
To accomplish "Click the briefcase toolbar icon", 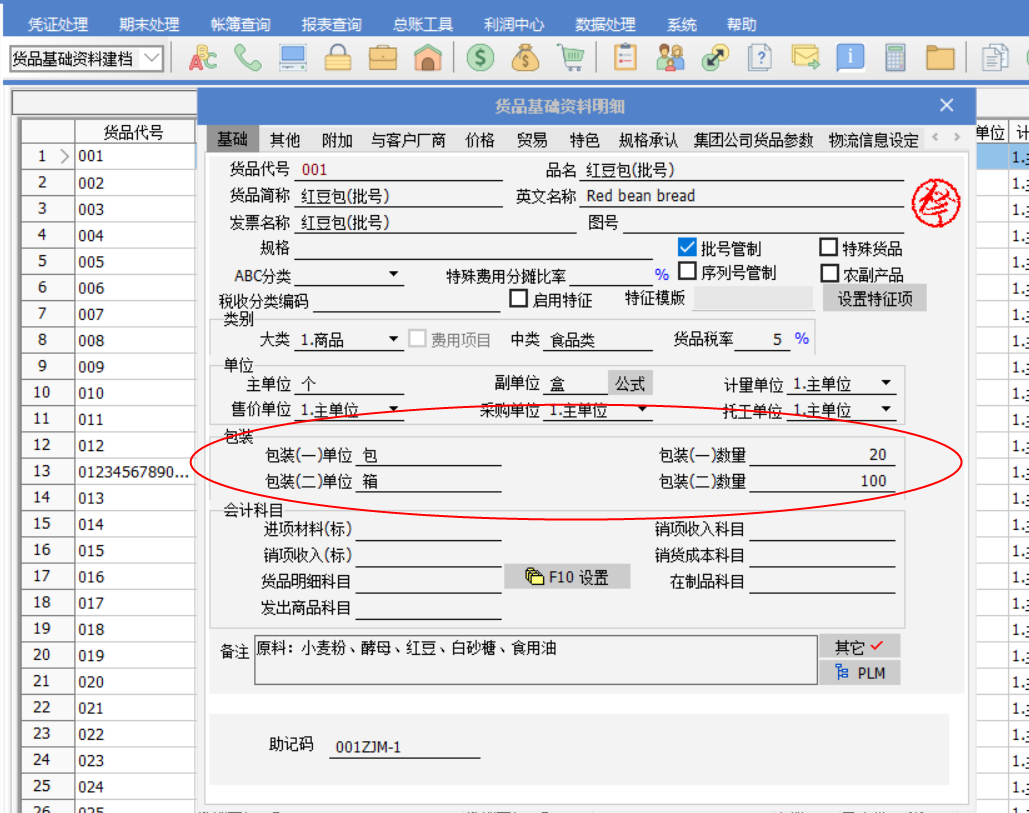I will tap(383, 58).
